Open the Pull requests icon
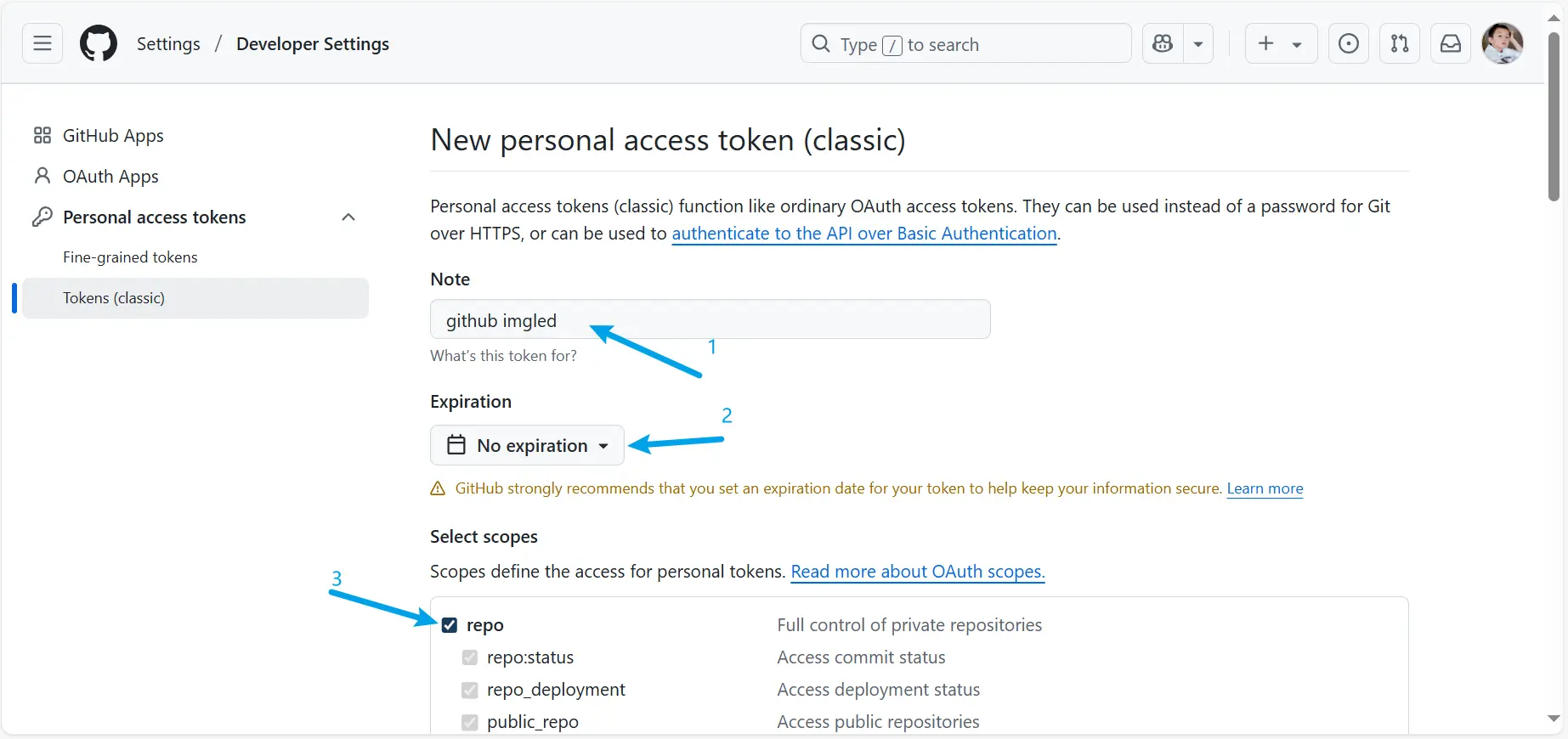 click(1400, 43)
